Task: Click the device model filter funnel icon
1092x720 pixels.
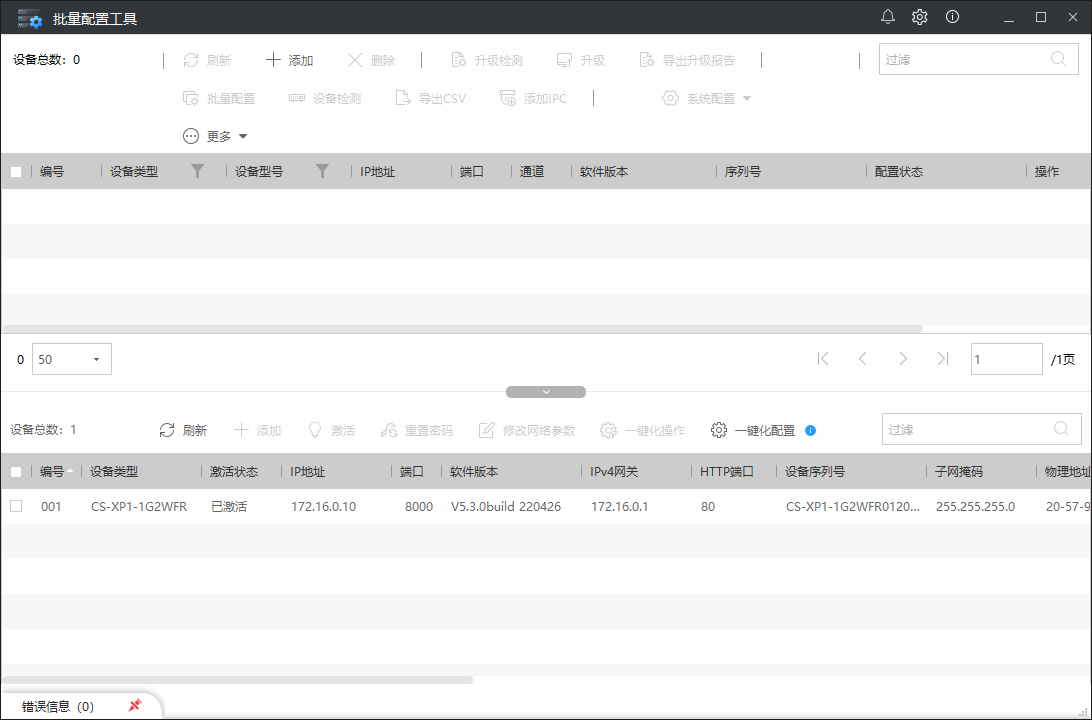Action: (322, 171)
